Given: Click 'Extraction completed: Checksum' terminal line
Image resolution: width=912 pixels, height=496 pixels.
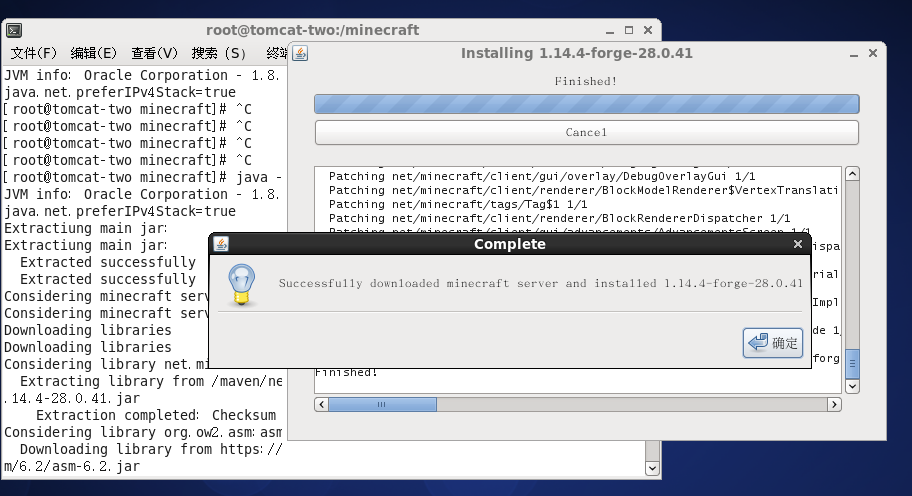Looking at the screenshot, I should click(156, 415).
